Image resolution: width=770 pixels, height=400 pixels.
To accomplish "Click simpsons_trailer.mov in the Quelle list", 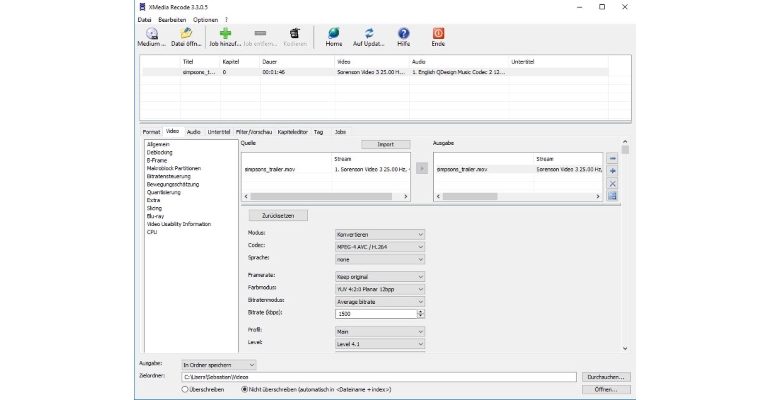I will [x=270, y=169].
